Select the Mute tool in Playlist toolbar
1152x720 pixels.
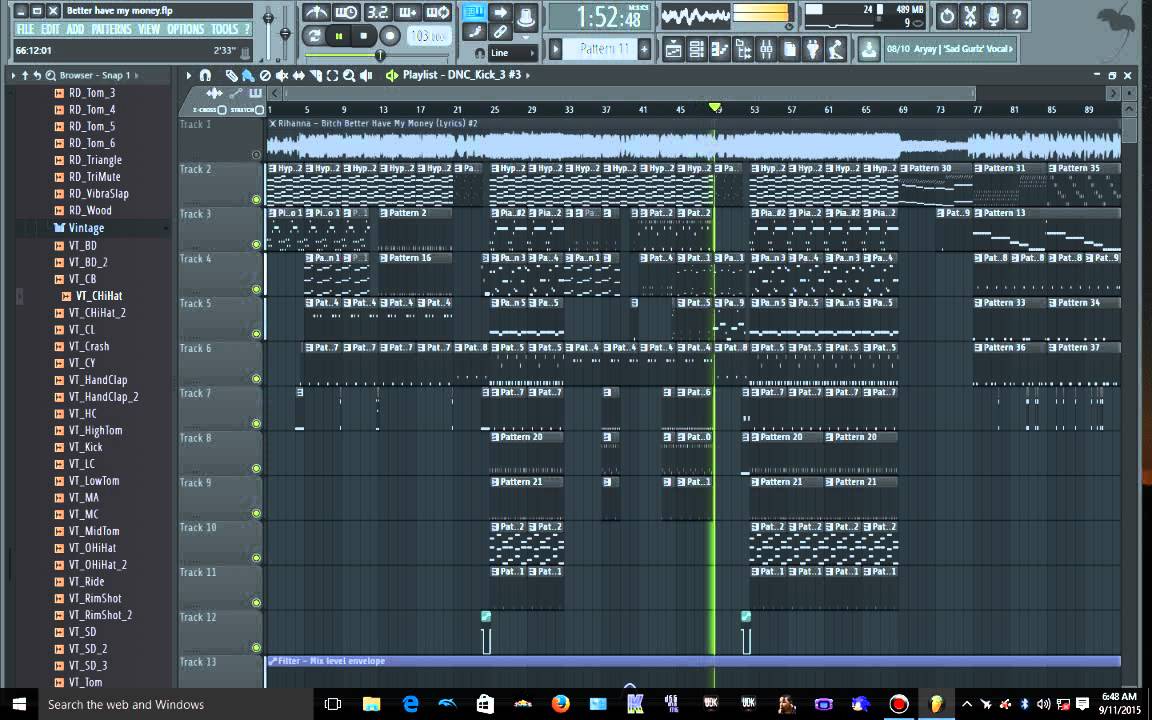click(x=281, y=75)
